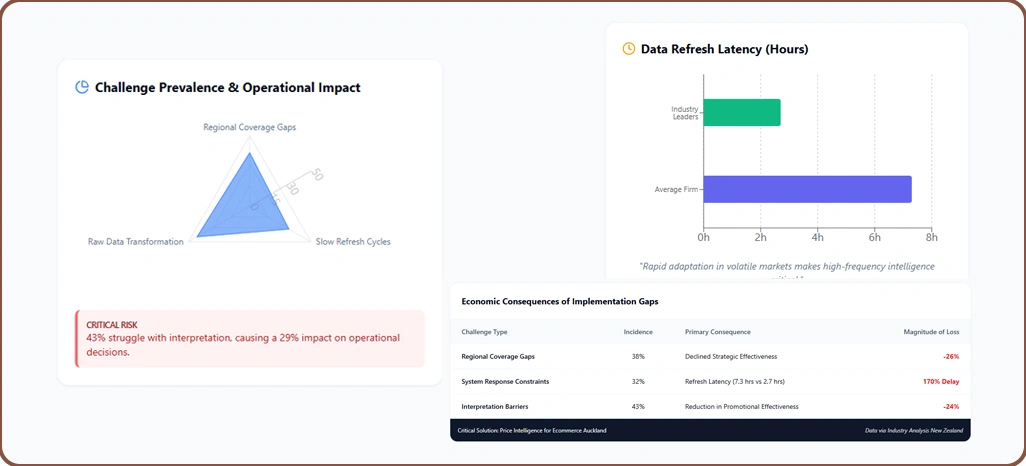Click the Raw Data Transformation axis label
This screenshot has width=1026, height=466.
[x=136, y=242]
